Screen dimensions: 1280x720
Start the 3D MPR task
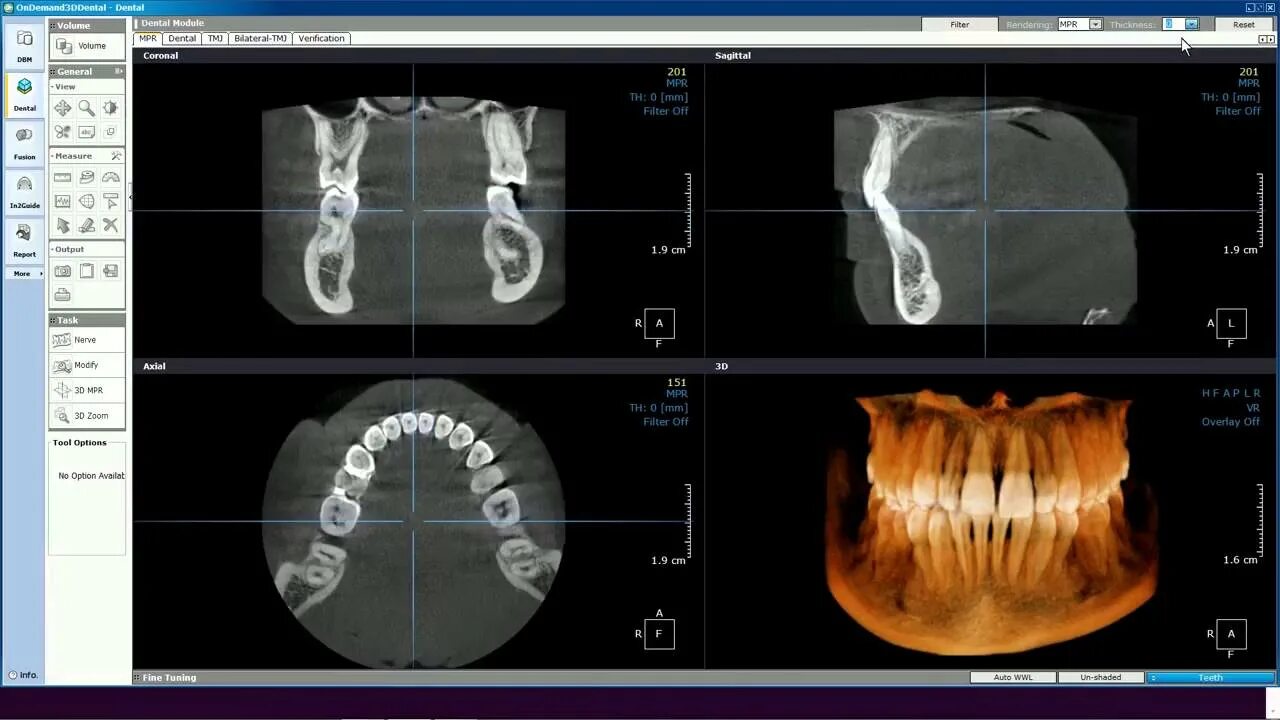click(x=87, y=390)
